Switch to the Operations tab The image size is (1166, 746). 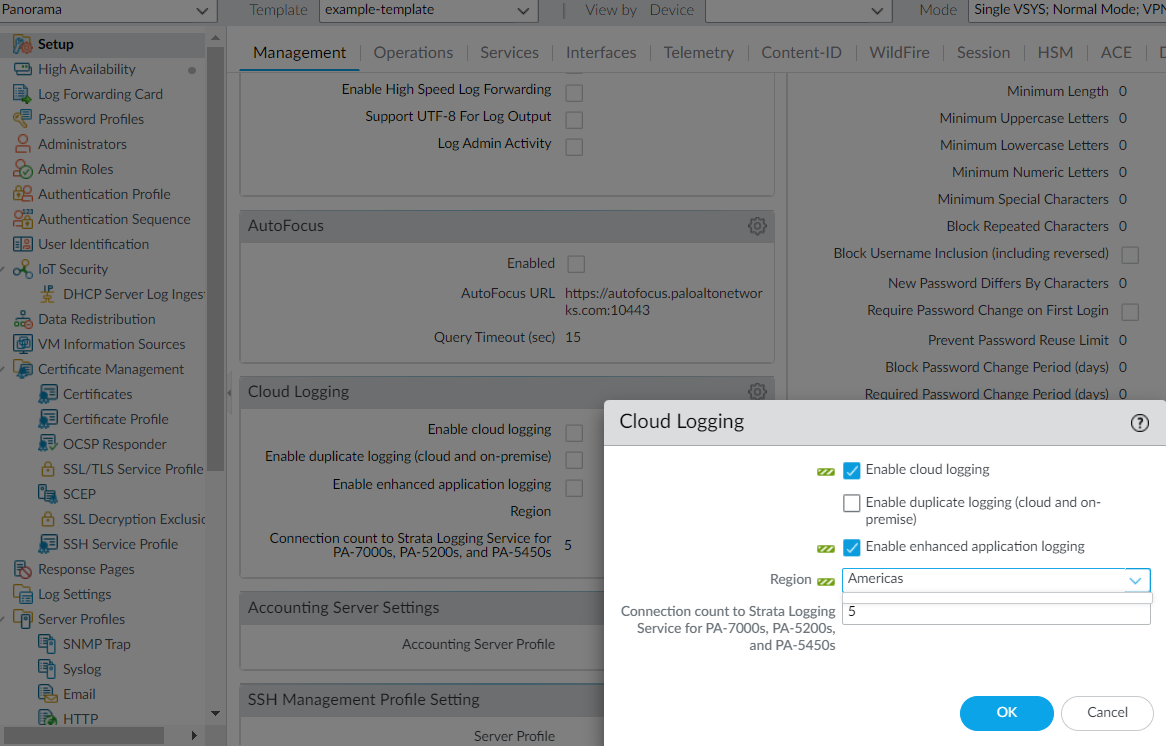coord(413,53)
